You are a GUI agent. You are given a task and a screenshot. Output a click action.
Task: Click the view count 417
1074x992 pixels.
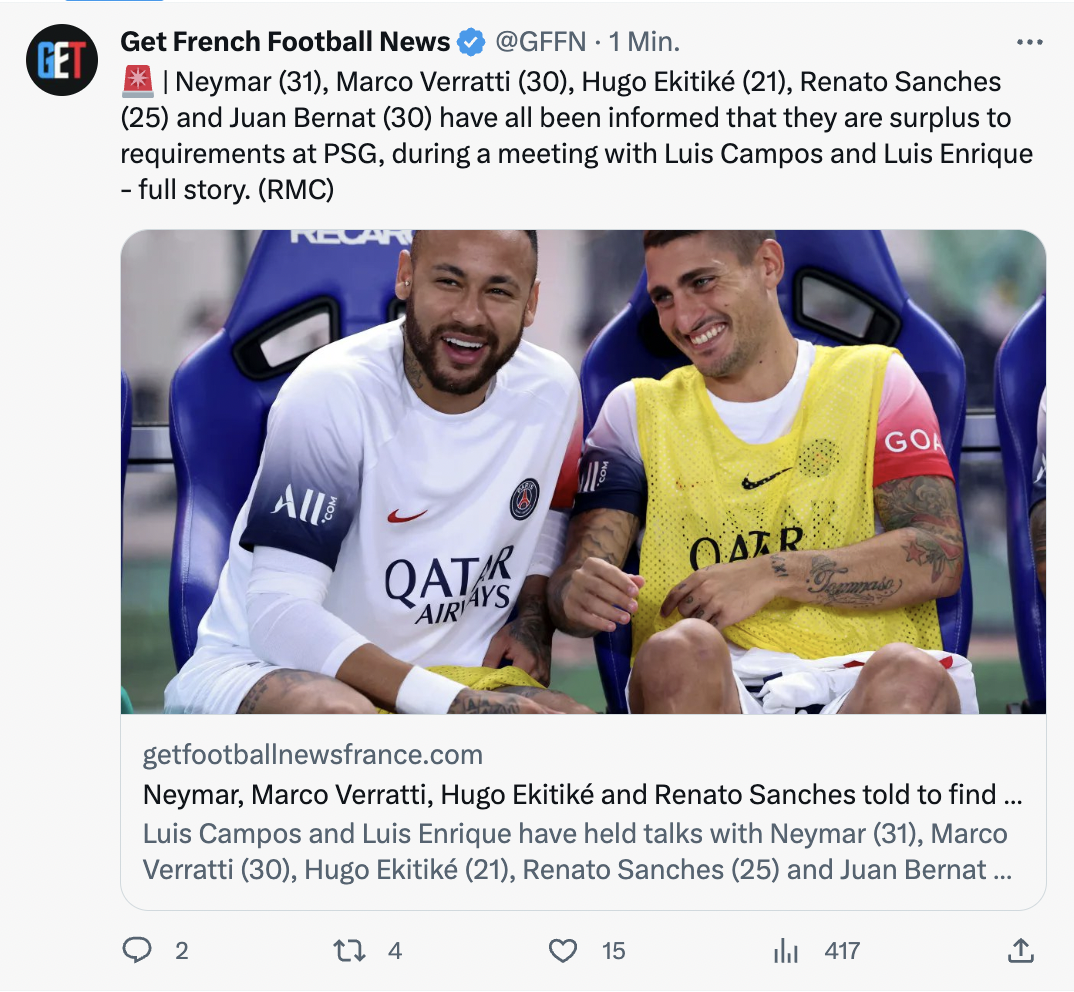point(842,951)
